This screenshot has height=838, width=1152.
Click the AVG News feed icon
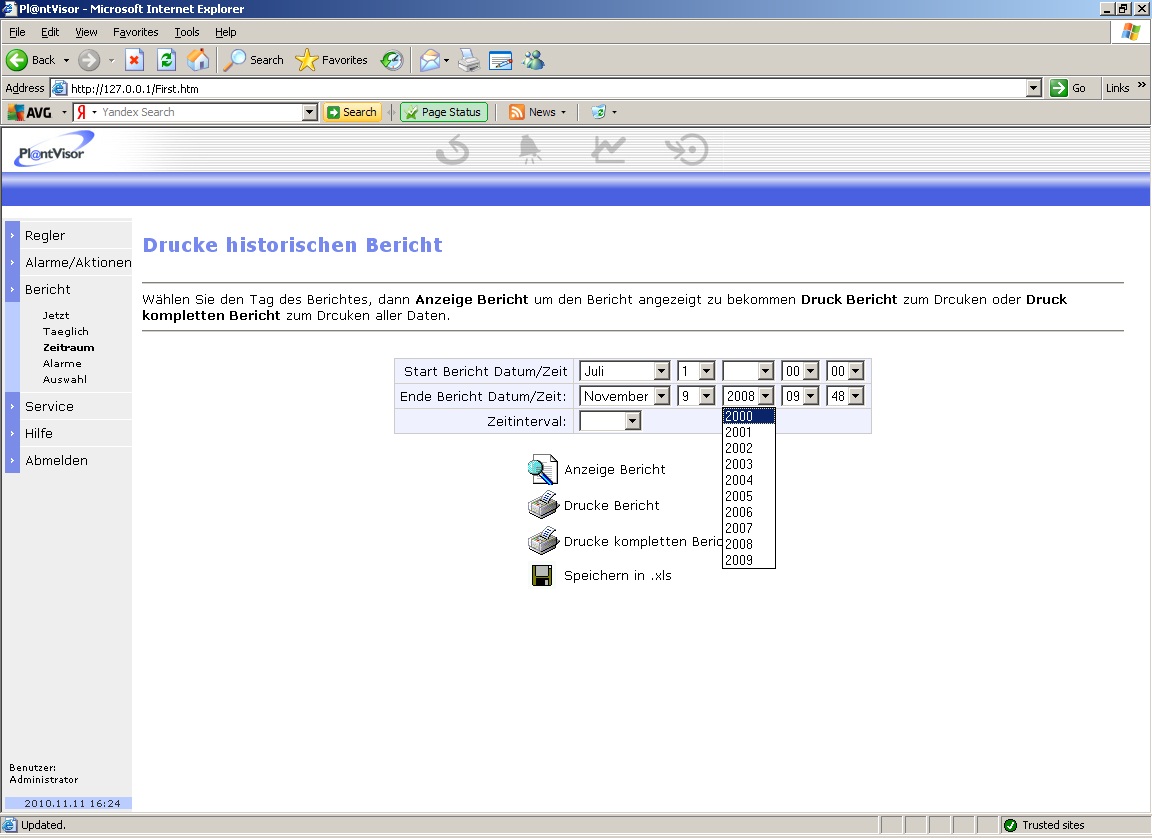(516, 112)
